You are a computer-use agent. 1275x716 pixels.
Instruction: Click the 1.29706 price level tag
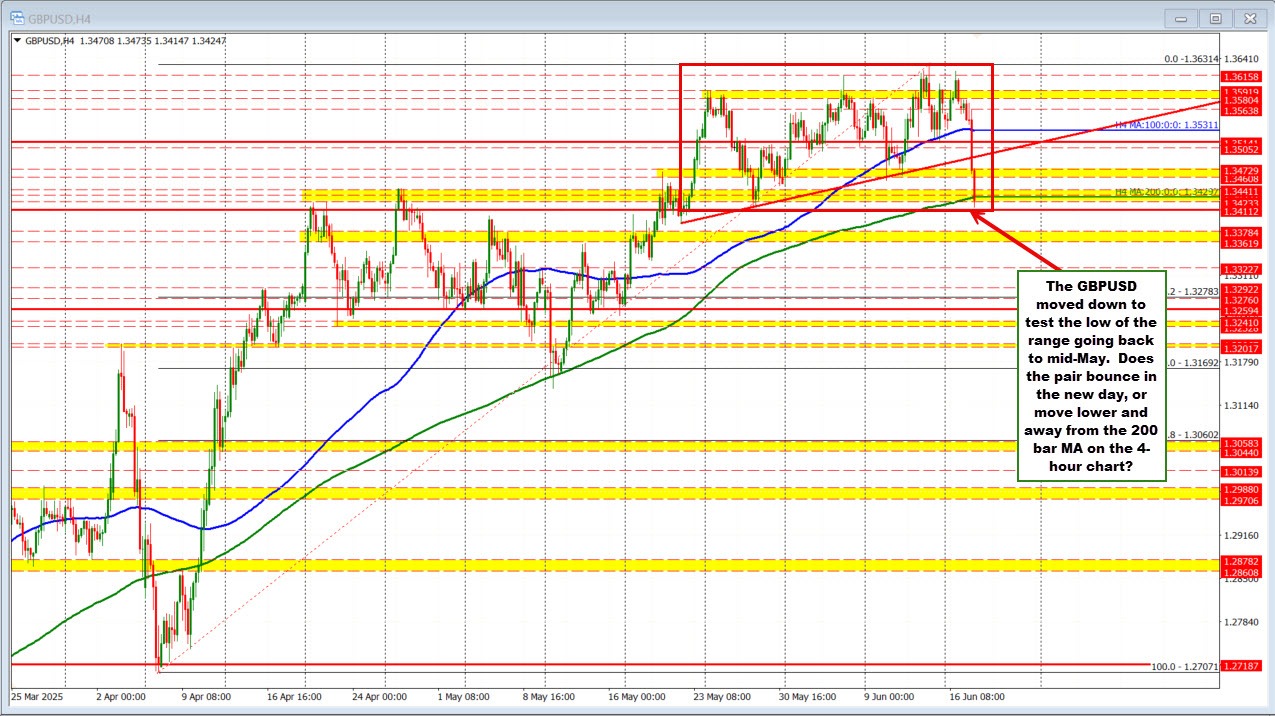click(1240, 499)
